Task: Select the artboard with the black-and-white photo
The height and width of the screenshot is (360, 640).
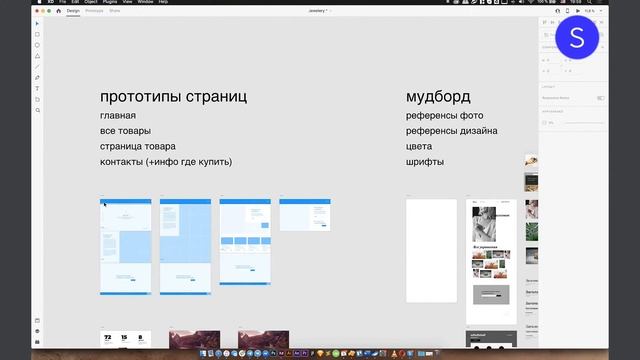Action: pyautogui.click(x=491, y=262)
